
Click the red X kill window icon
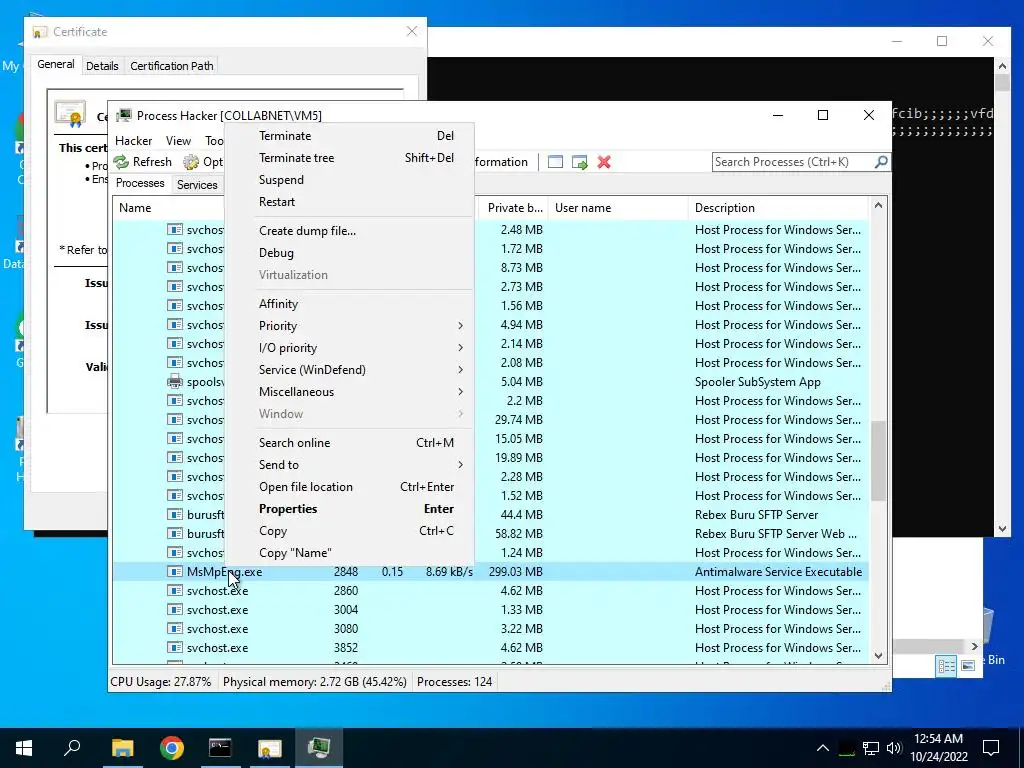pyautogui.click(x=604, y=162)
